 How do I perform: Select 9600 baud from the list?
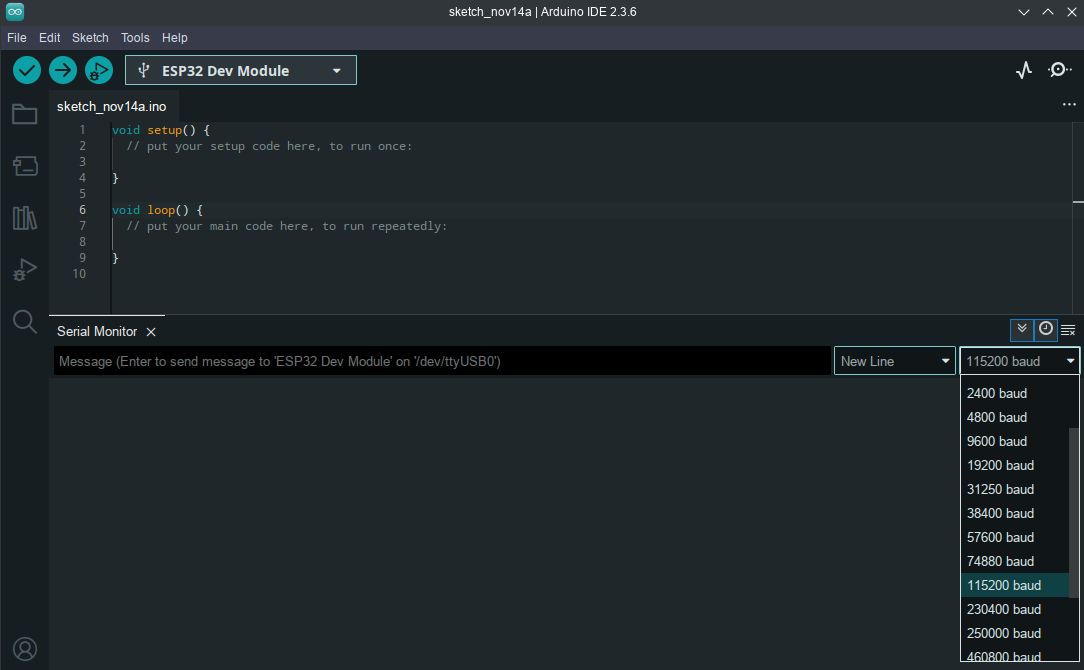pos(1014,441)
